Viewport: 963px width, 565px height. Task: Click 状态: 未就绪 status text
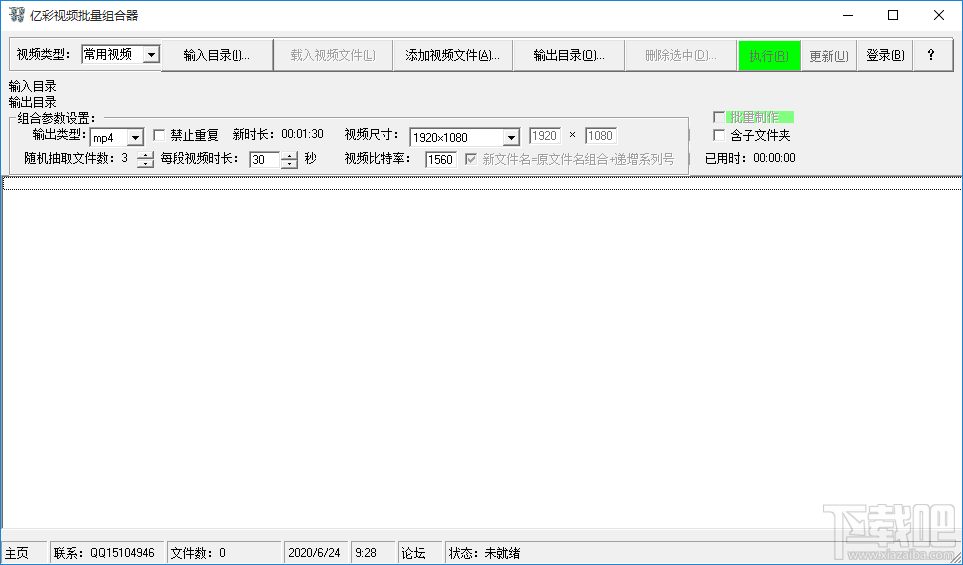(x=485, y=553)
